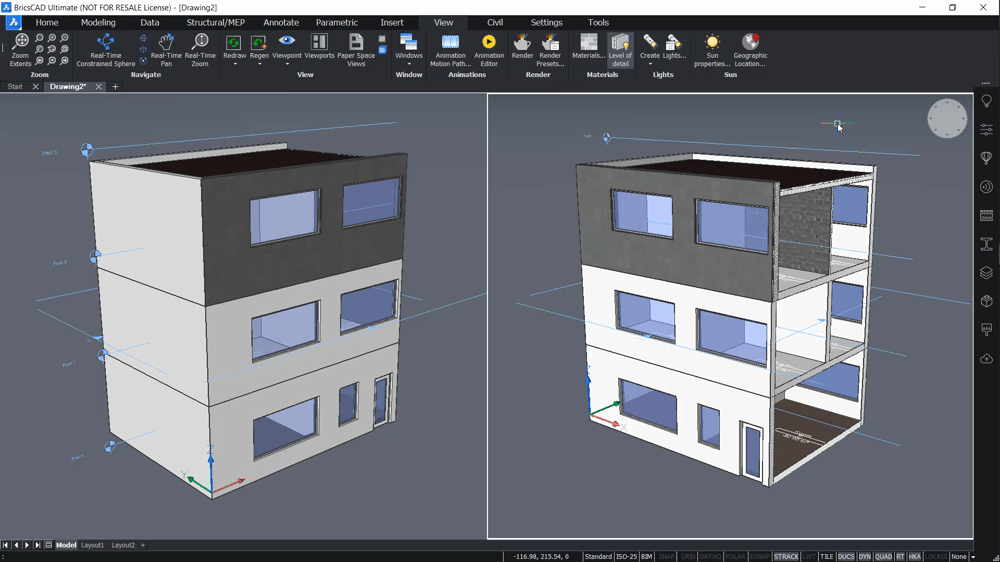Open the Viewports tool
The image size is (1000, 562).
[x=320, y=47]
